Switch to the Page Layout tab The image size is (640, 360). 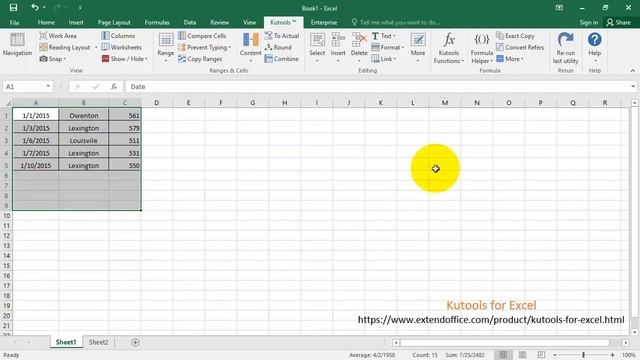point(114,22)
